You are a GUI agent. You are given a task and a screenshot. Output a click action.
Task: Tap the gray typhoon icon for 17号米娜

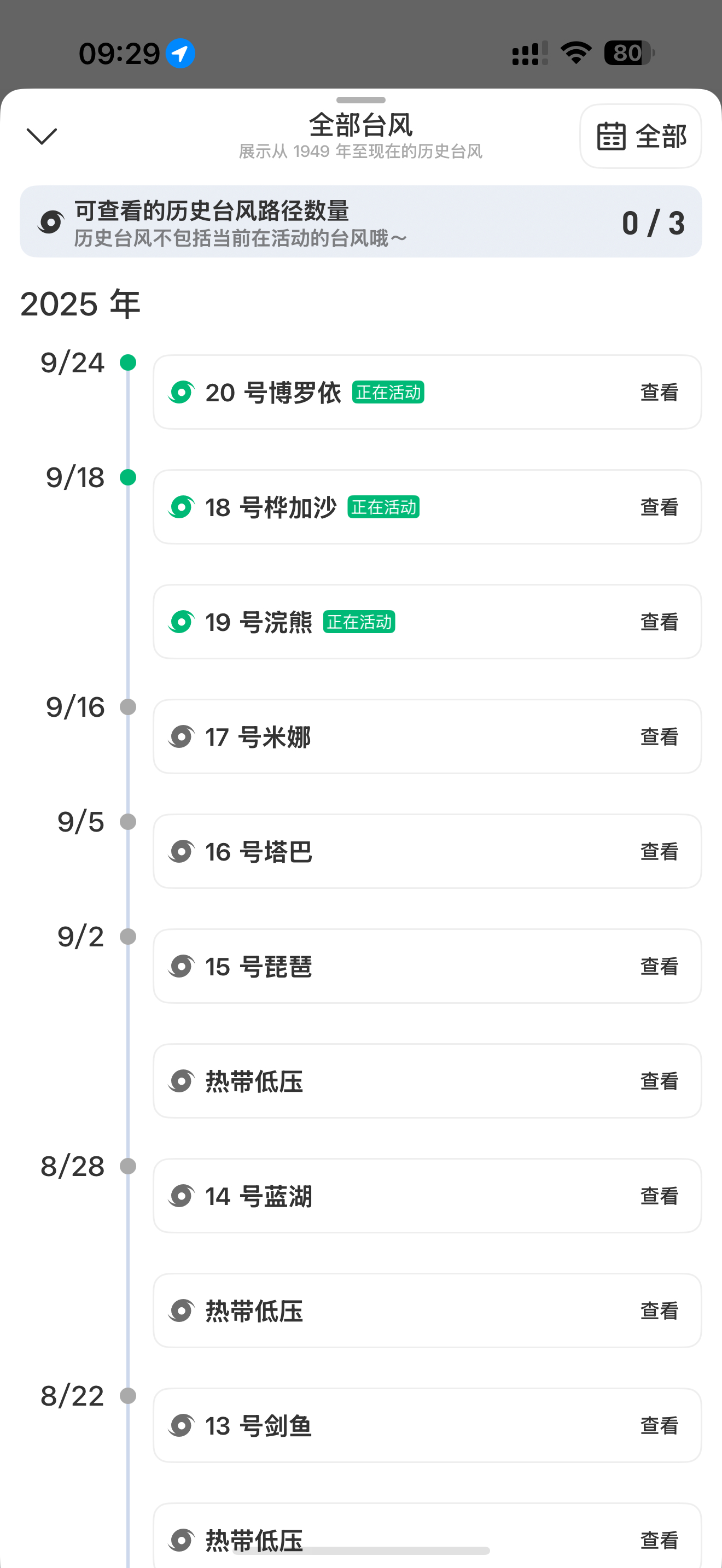click(182, 736)
